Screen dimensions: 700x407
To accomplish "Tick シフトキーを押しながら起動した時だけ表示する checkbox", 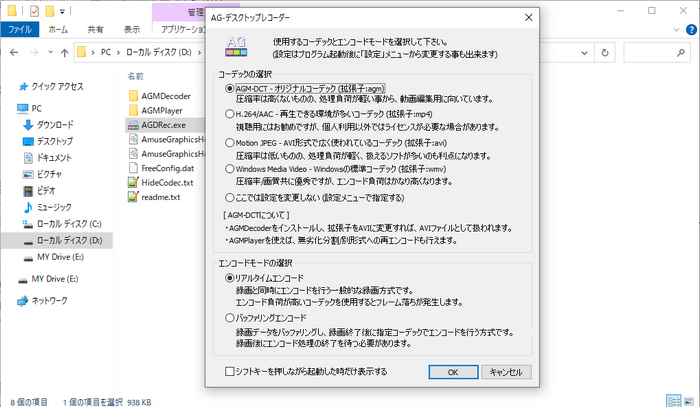I will 229,371.
